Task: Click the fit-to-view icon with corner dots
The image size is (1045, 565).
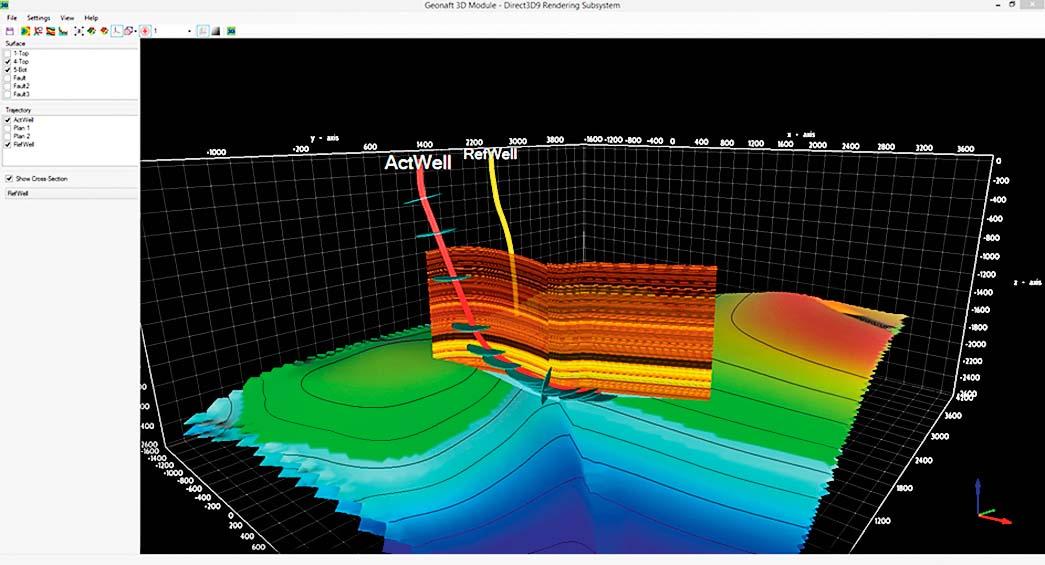Action: point(79,31)
